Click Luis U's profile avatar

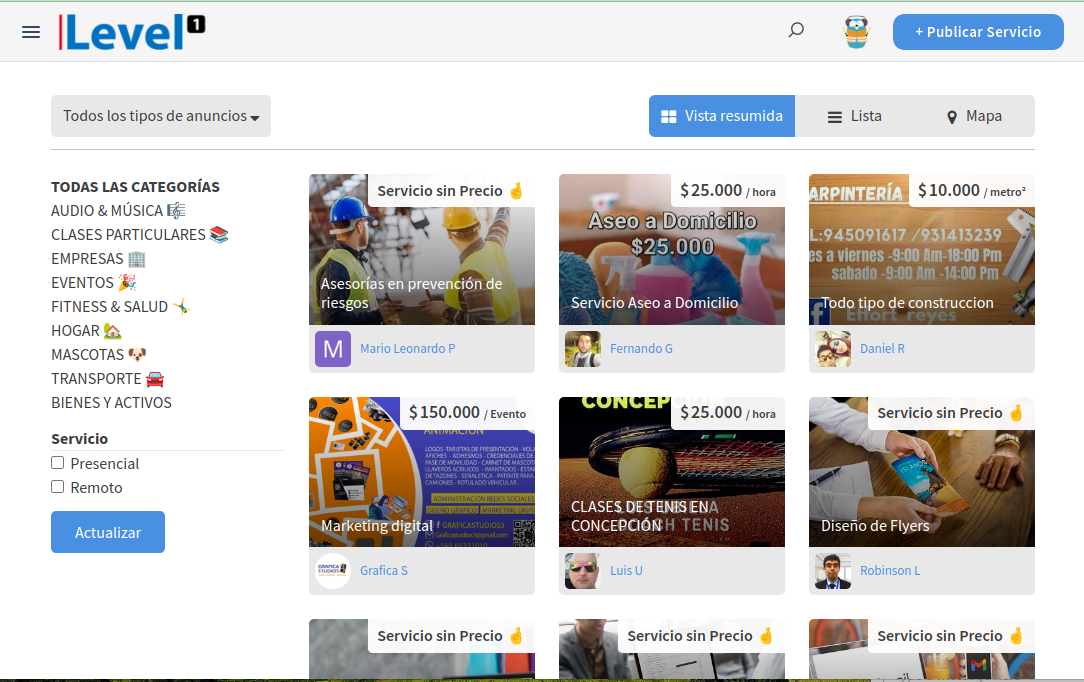click(582, 570)
